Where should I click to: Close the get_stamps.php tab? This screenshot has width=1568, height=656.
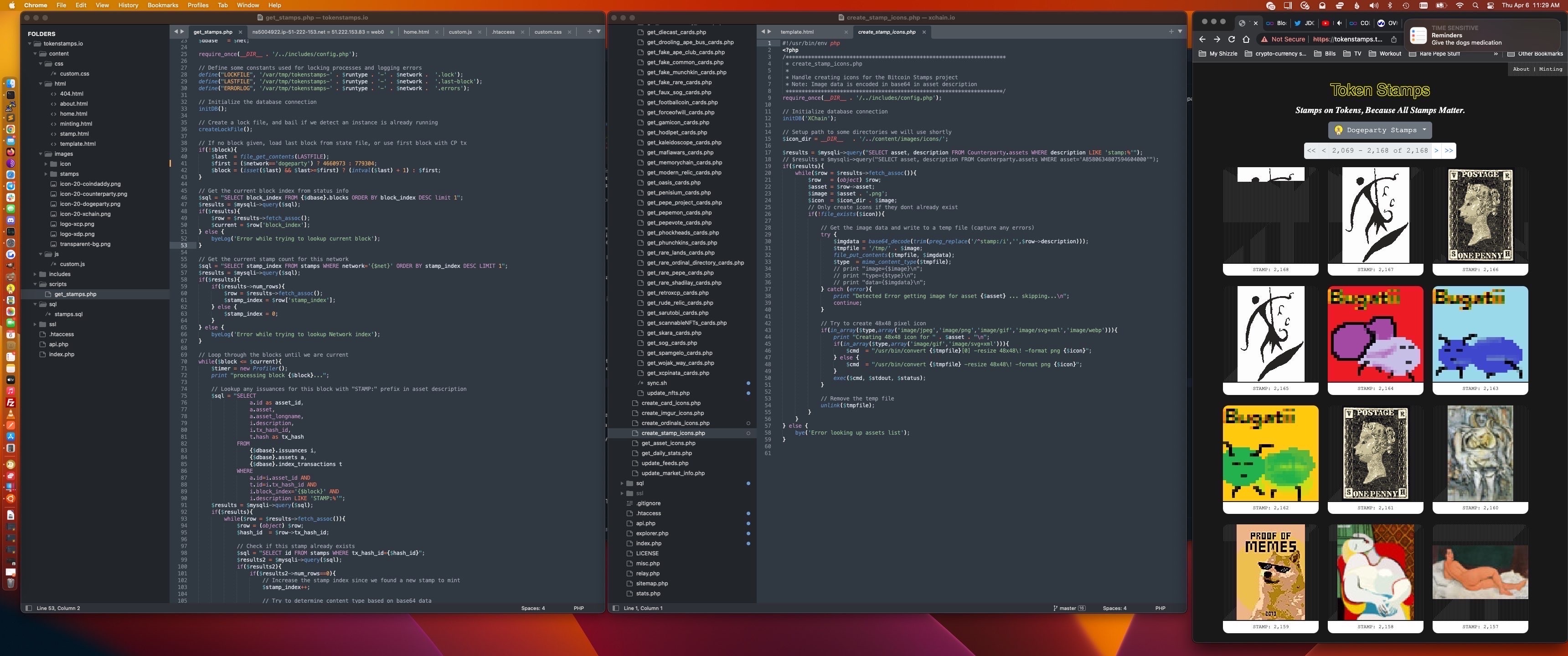coord(240,31)
